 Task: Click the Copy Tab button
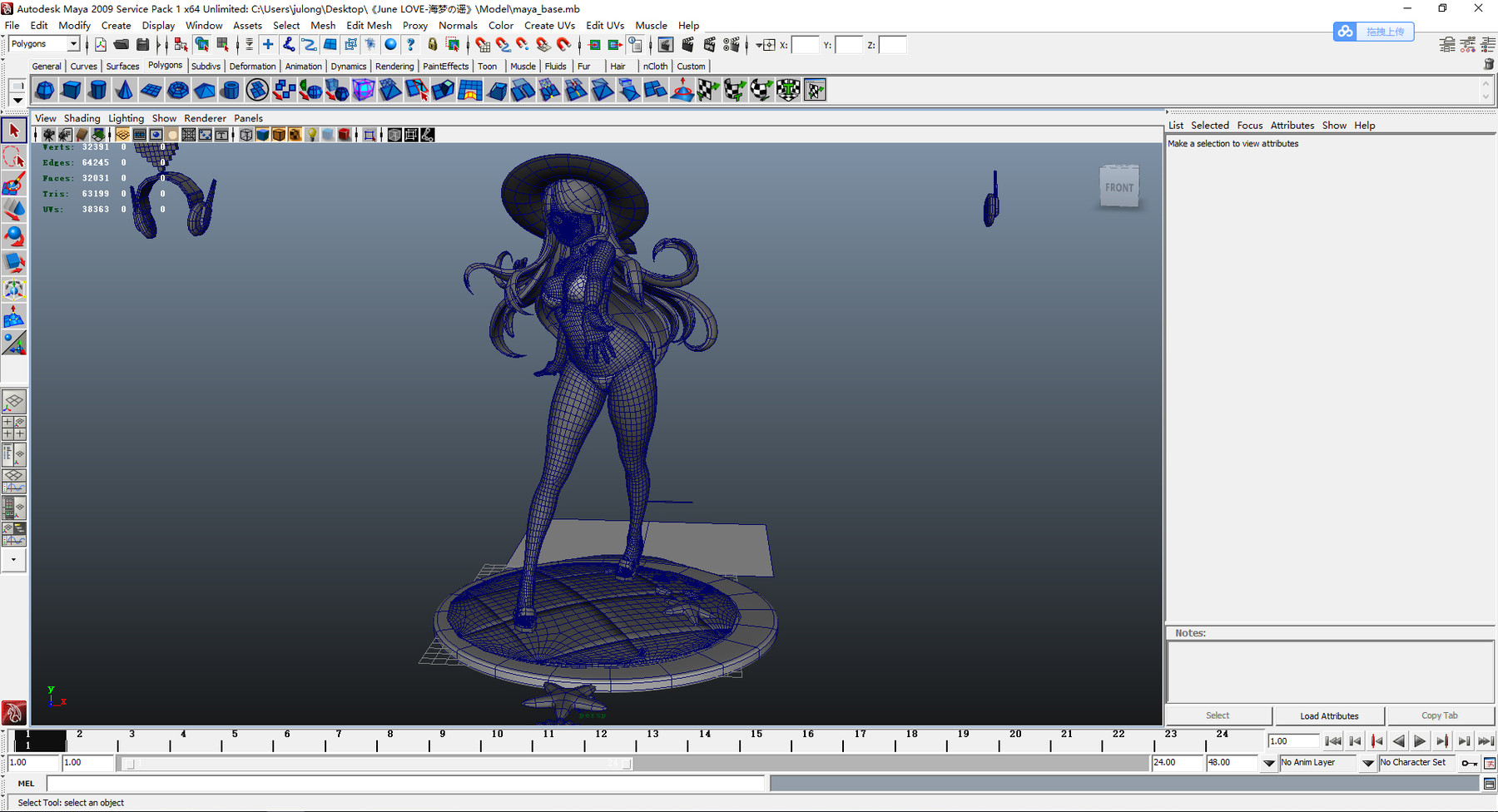[x=1440, y=715]
